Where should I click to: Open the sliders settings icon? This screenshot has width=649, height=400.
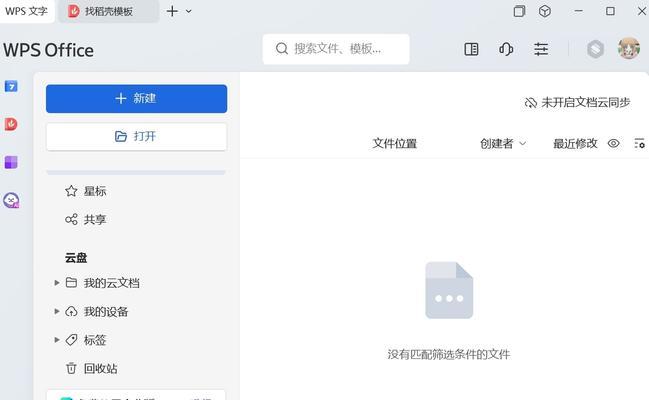pos(541,49)
